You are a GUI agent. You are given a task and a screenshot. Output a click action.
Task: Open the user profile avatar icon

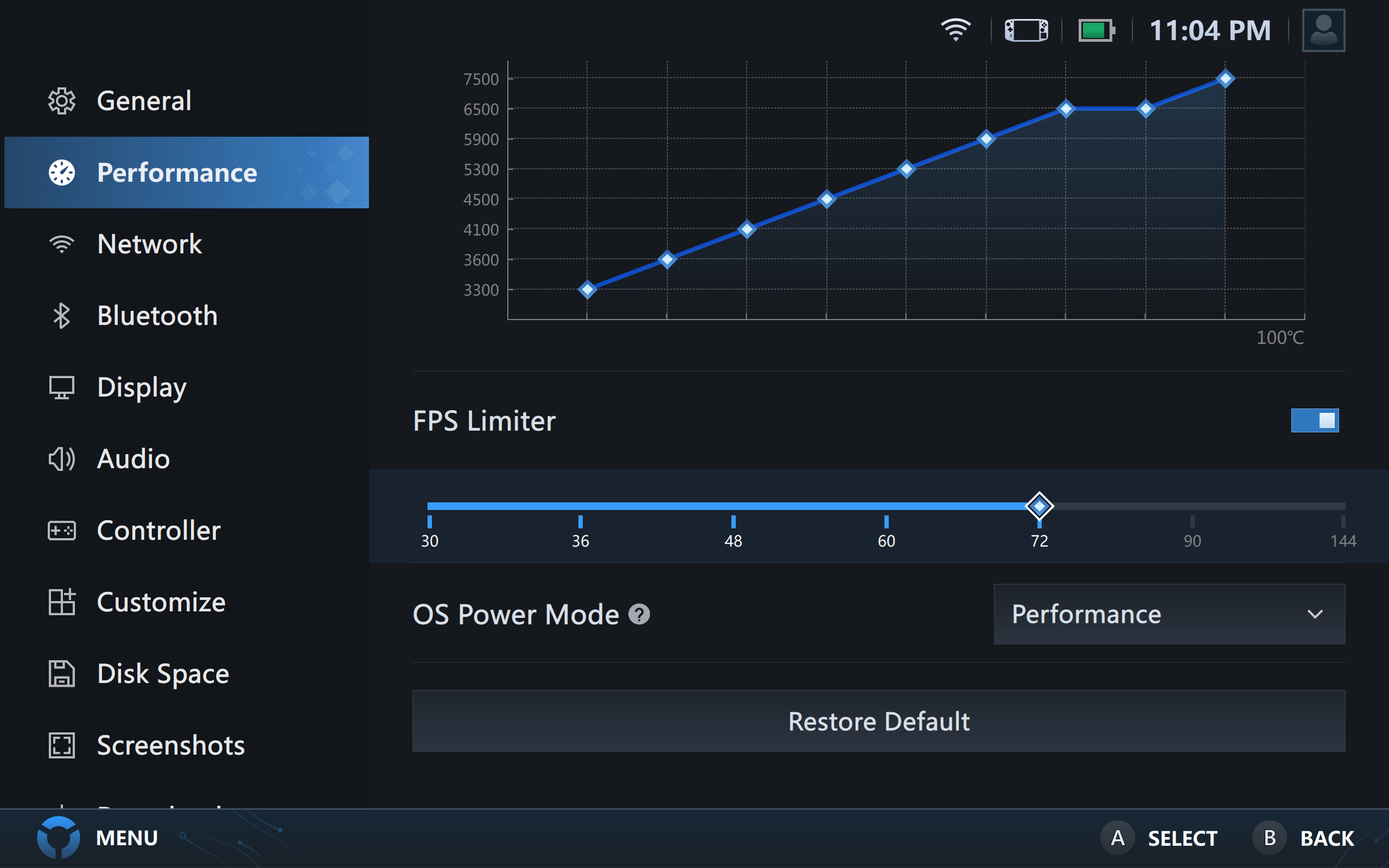point(1323,30)
